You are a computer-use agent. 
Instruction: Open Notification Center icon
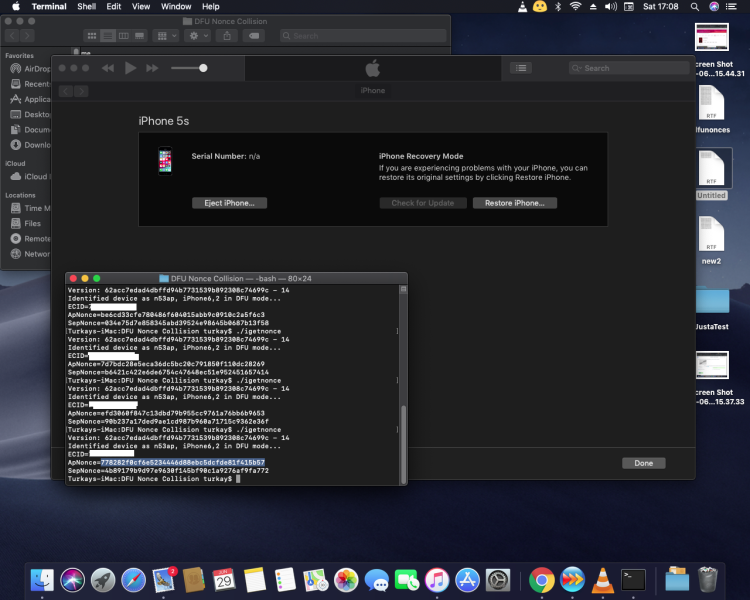(731, 6)
